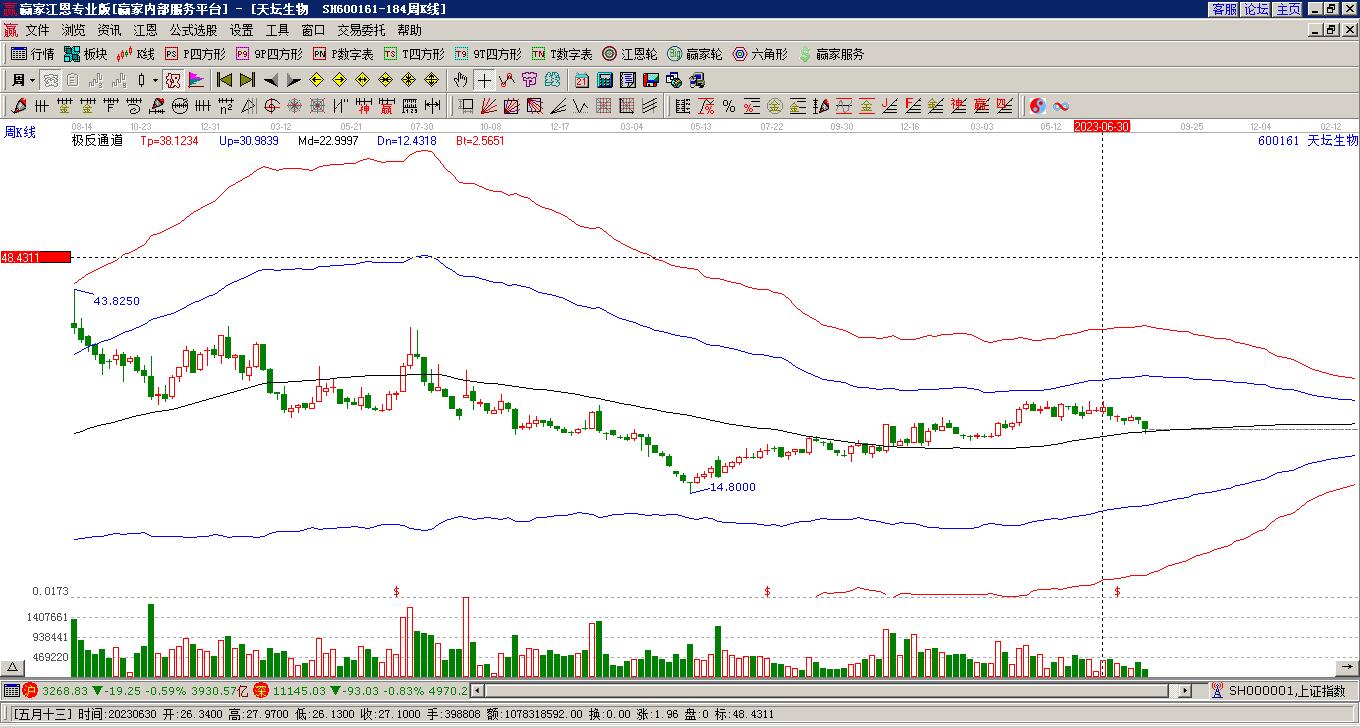This screenshot has width=1360, height=728.
Task: Open the 江恩 menu
Action: pos(145,31)
